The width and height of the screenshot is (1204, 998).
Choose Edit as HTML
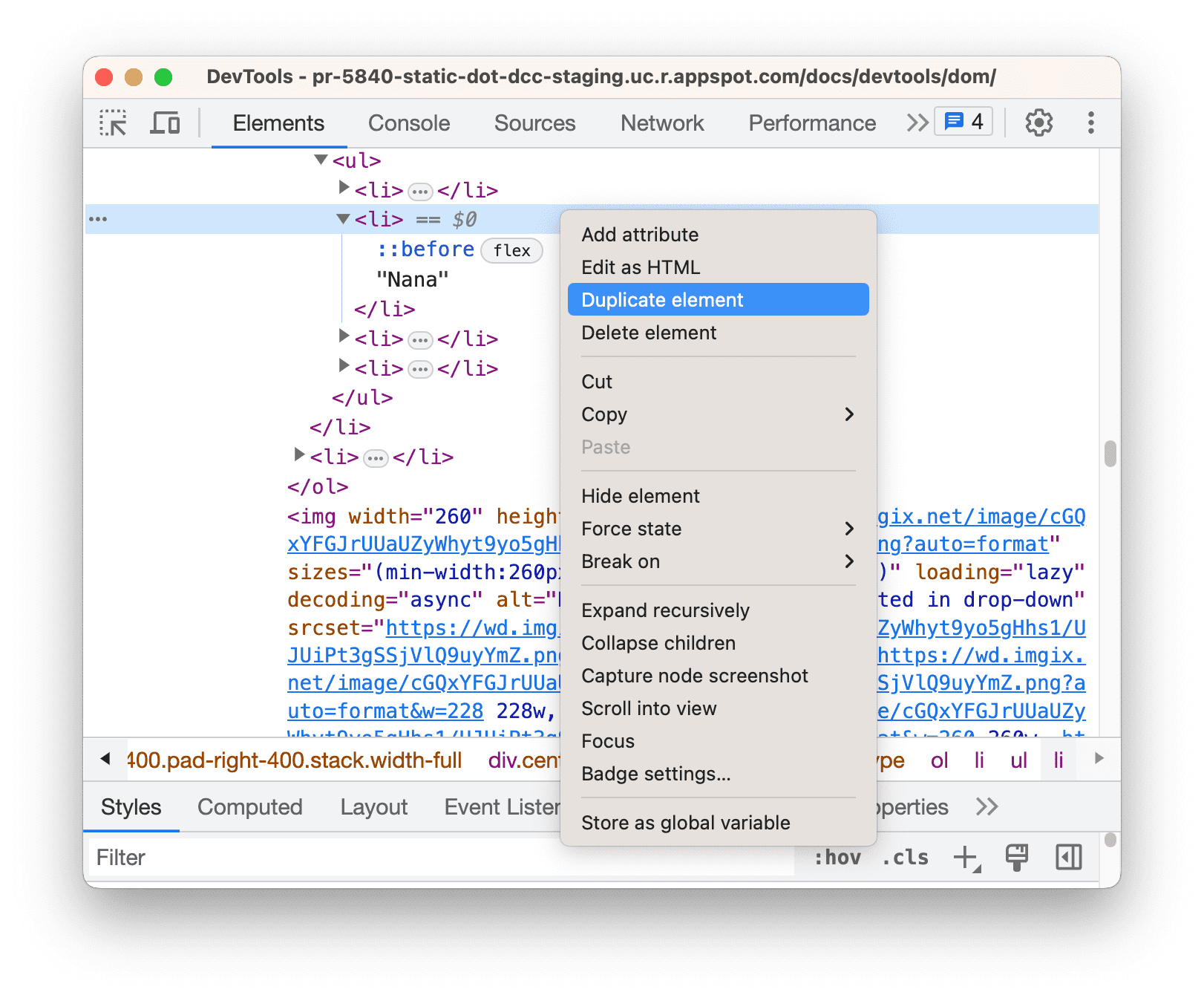[718, 267]
